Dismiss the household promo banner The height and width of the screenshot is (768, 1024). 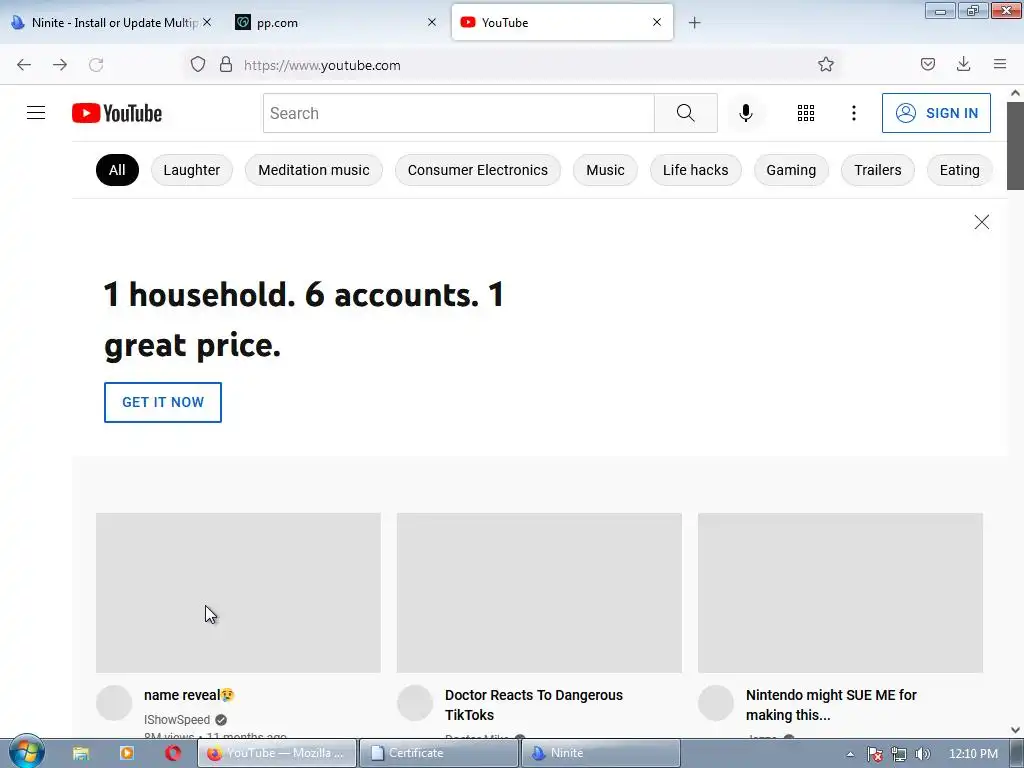pos(982,222)
